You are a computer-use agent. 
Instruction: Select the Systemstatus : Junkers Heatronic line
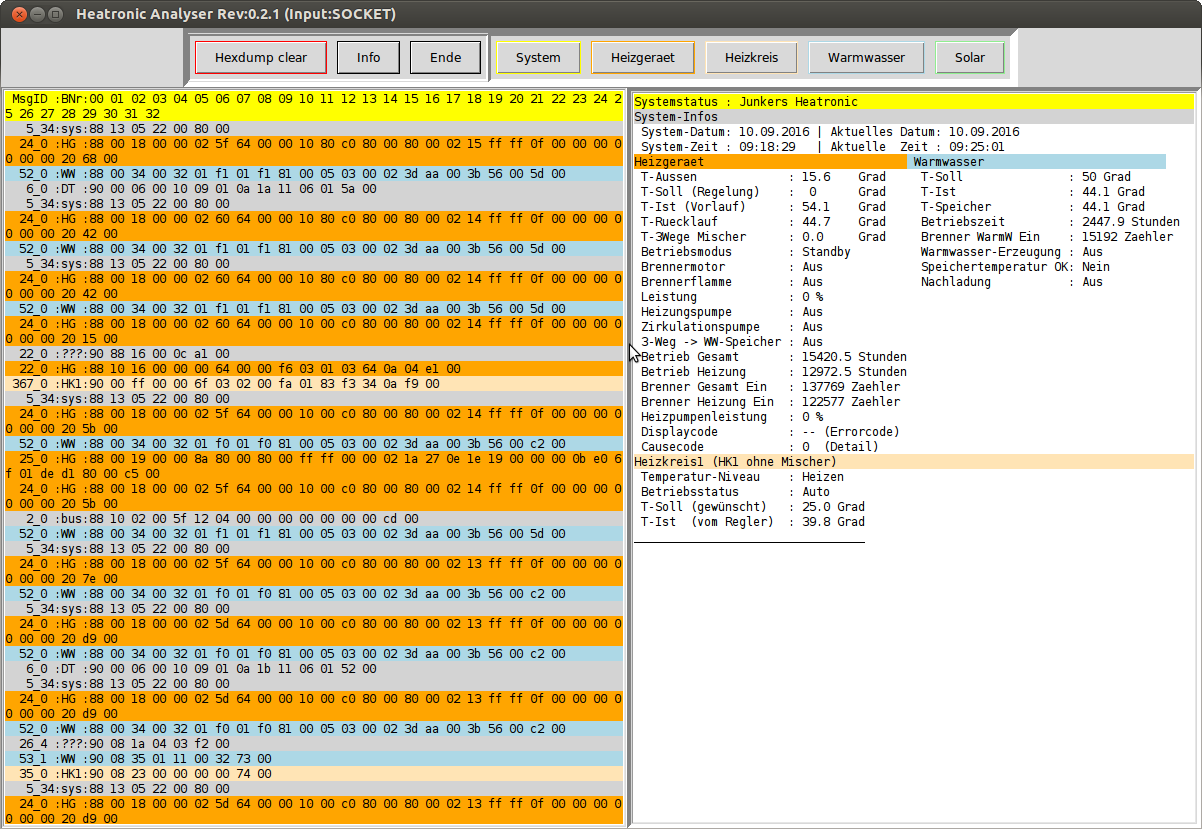point(914,102)
